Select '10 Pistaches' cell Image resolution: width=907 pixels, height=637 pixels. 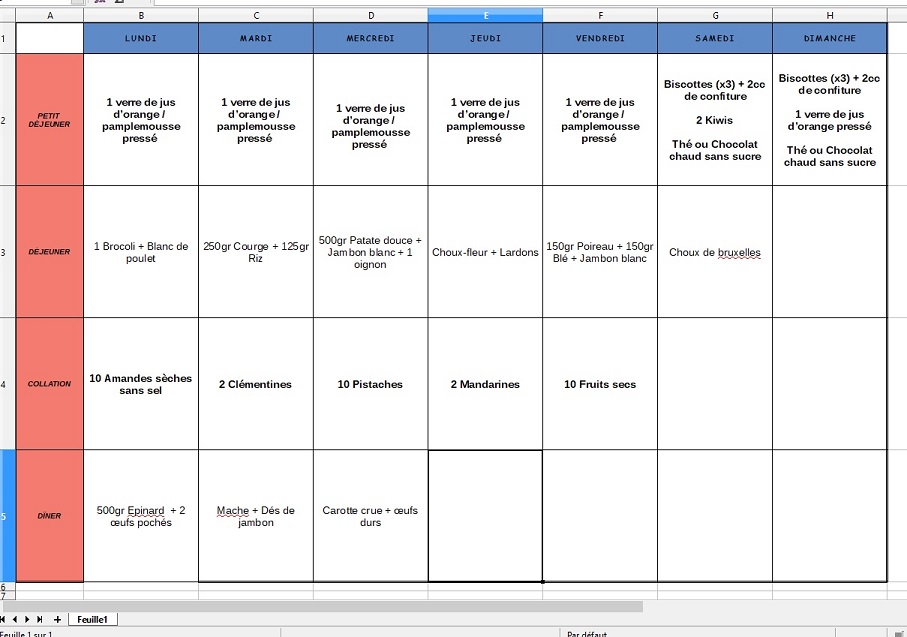(x=371, y=384)
